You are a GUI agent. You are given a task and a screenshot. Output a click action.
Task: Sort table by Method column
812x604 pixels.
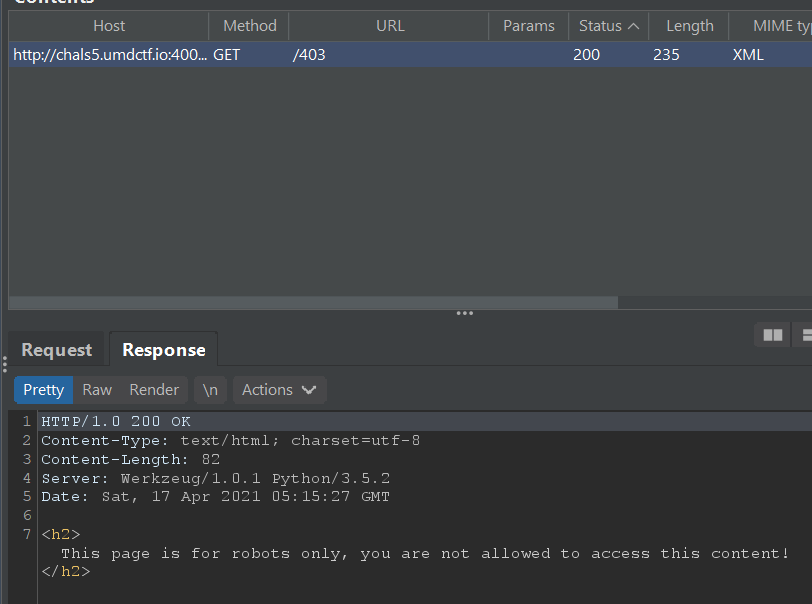tap(250, 26)
